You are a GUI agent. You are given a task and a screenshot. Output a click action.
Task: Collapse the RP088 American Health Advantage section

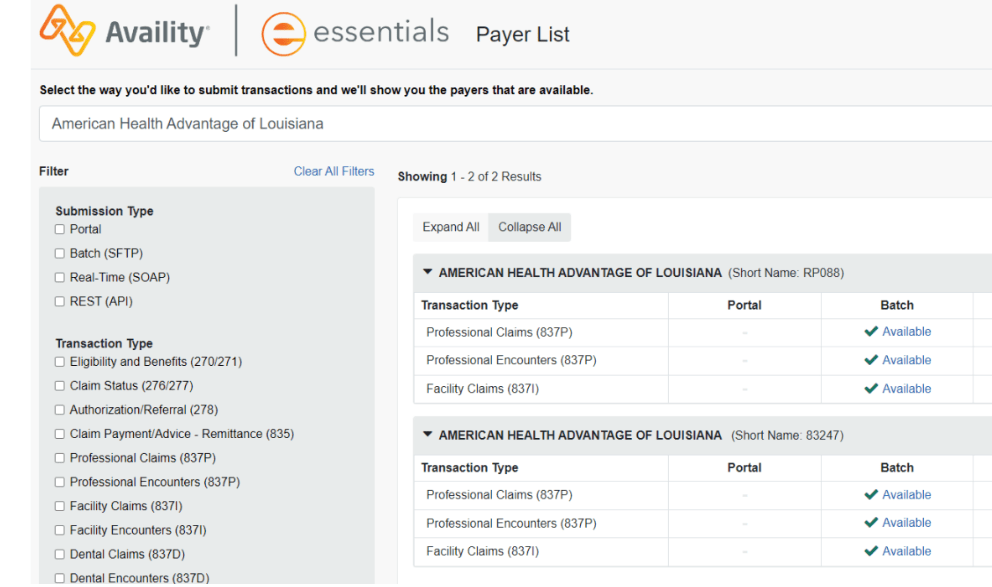tap(428, 272)
